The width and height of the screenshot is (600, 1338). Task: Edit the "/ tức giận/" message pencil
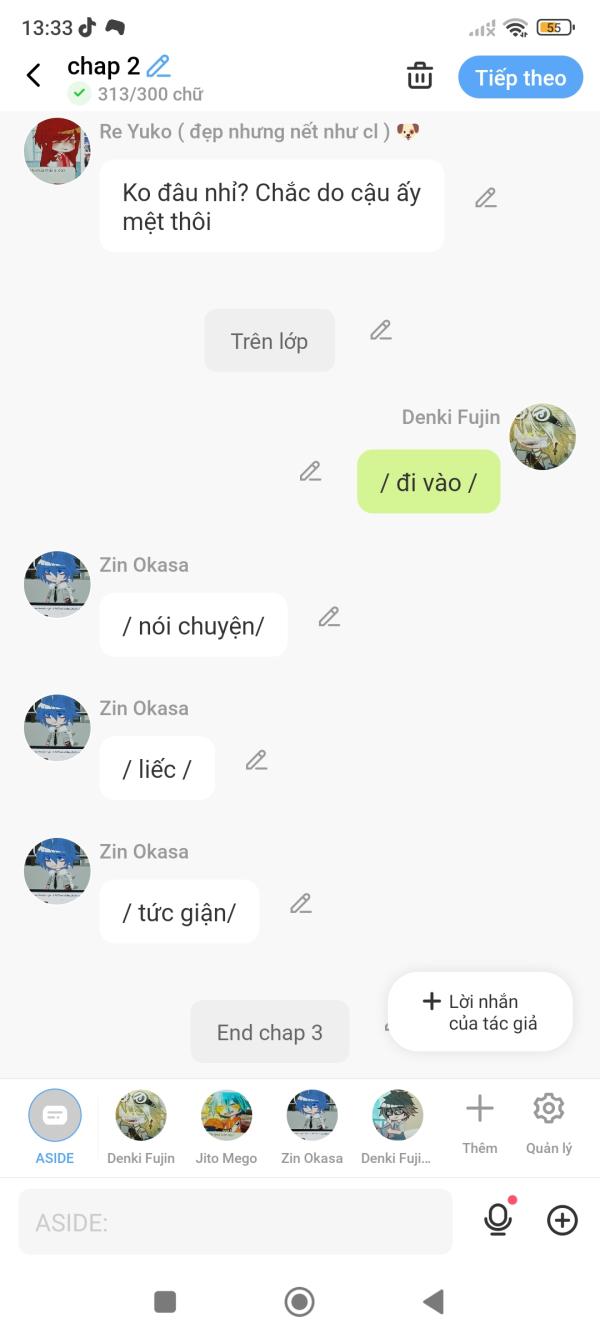click(x=301, y=903)
